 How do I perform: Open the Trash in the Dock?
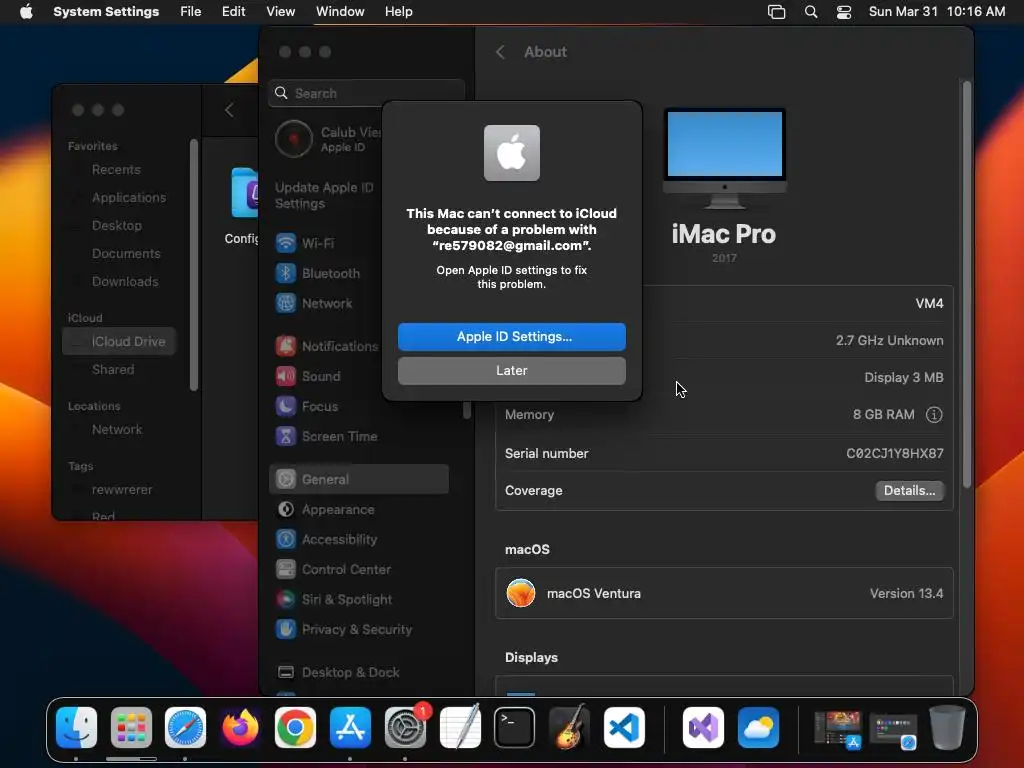948,728
